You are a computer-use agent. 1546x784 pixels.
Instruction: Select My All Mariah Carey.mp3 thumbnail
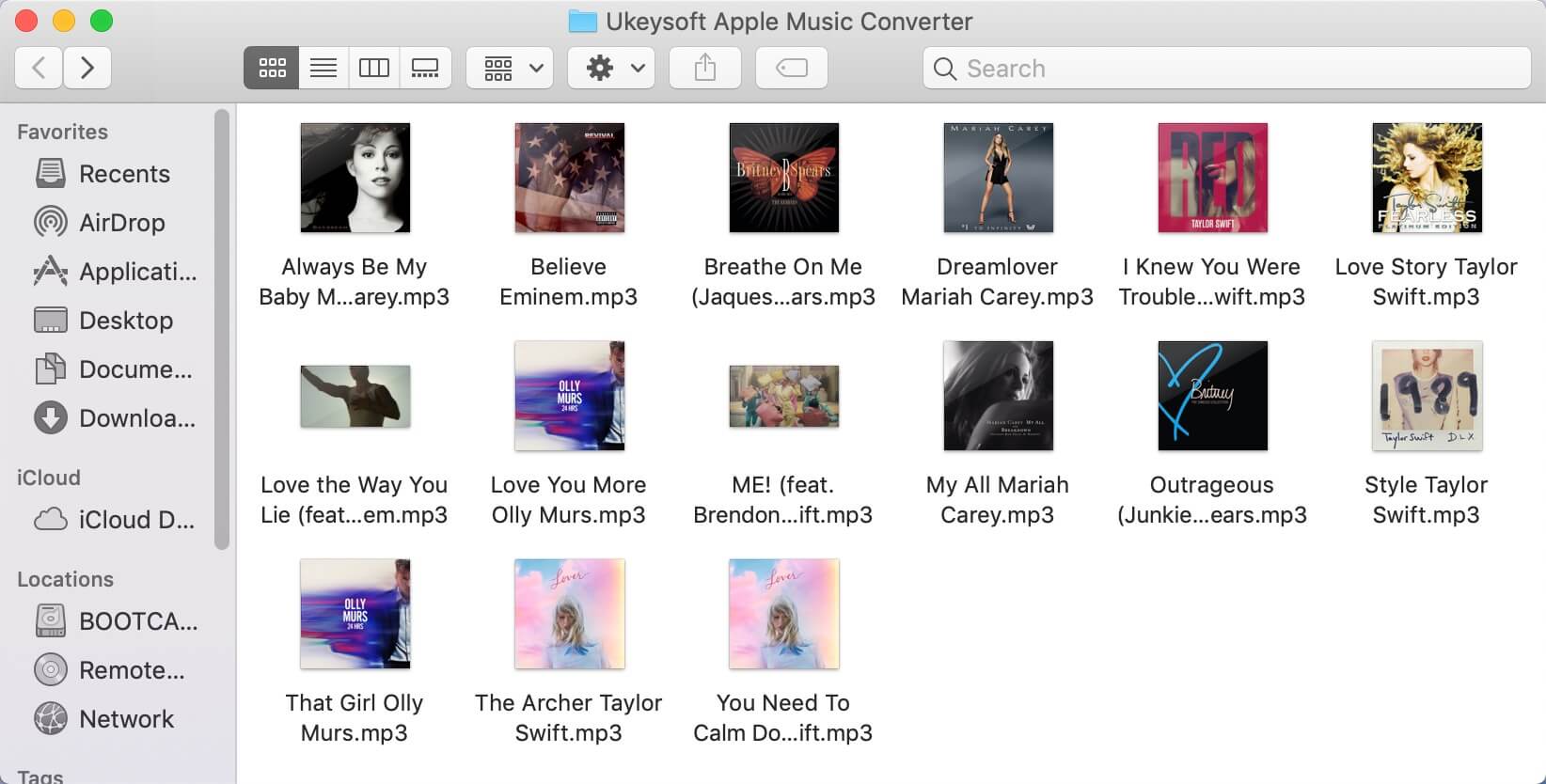(999, 396)
